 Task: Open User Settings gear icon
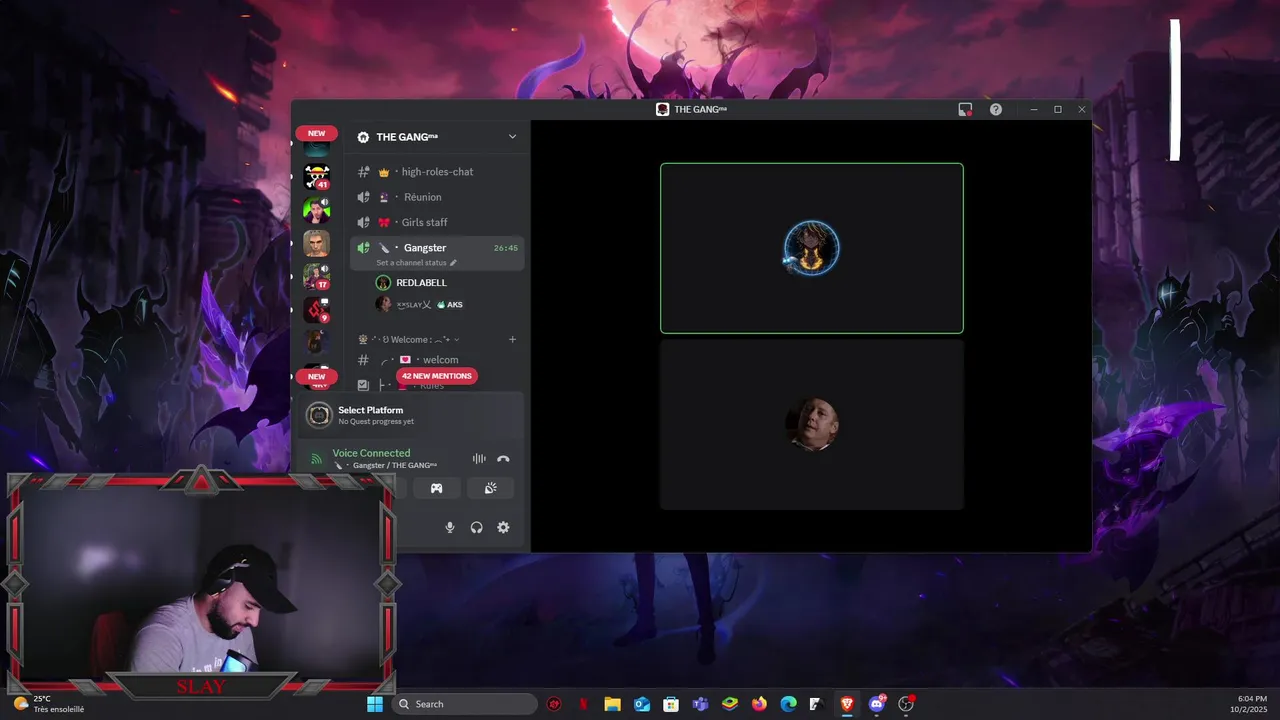[503, 527]
